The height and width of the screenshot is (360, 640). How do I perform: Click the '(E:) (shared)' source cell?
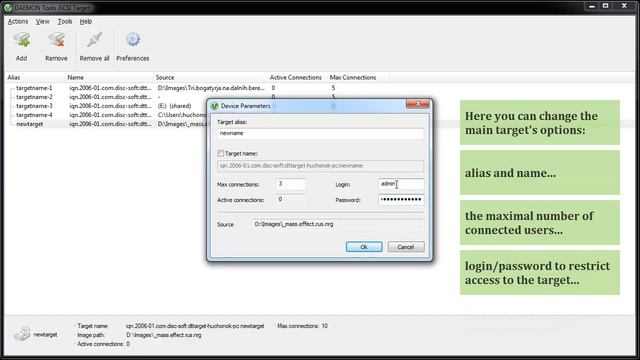coord(174,106)
